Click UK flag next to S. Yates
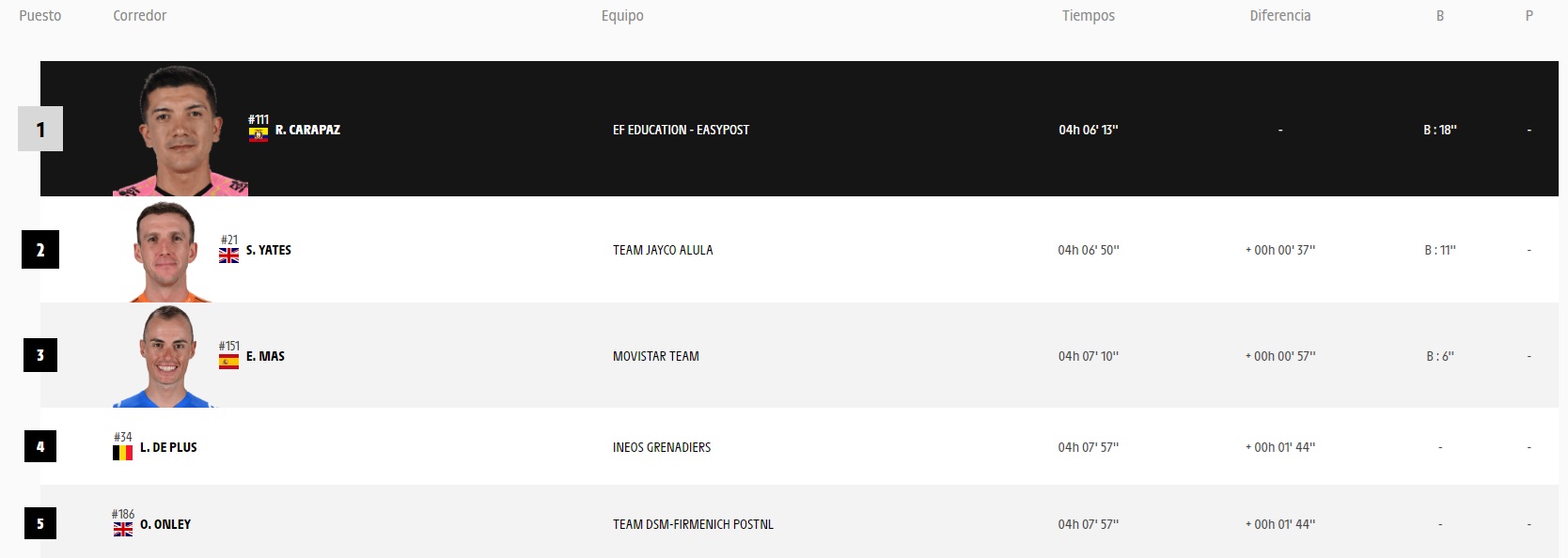The width and height of the screenshot is (1568, 558). [x=228, y=256]
